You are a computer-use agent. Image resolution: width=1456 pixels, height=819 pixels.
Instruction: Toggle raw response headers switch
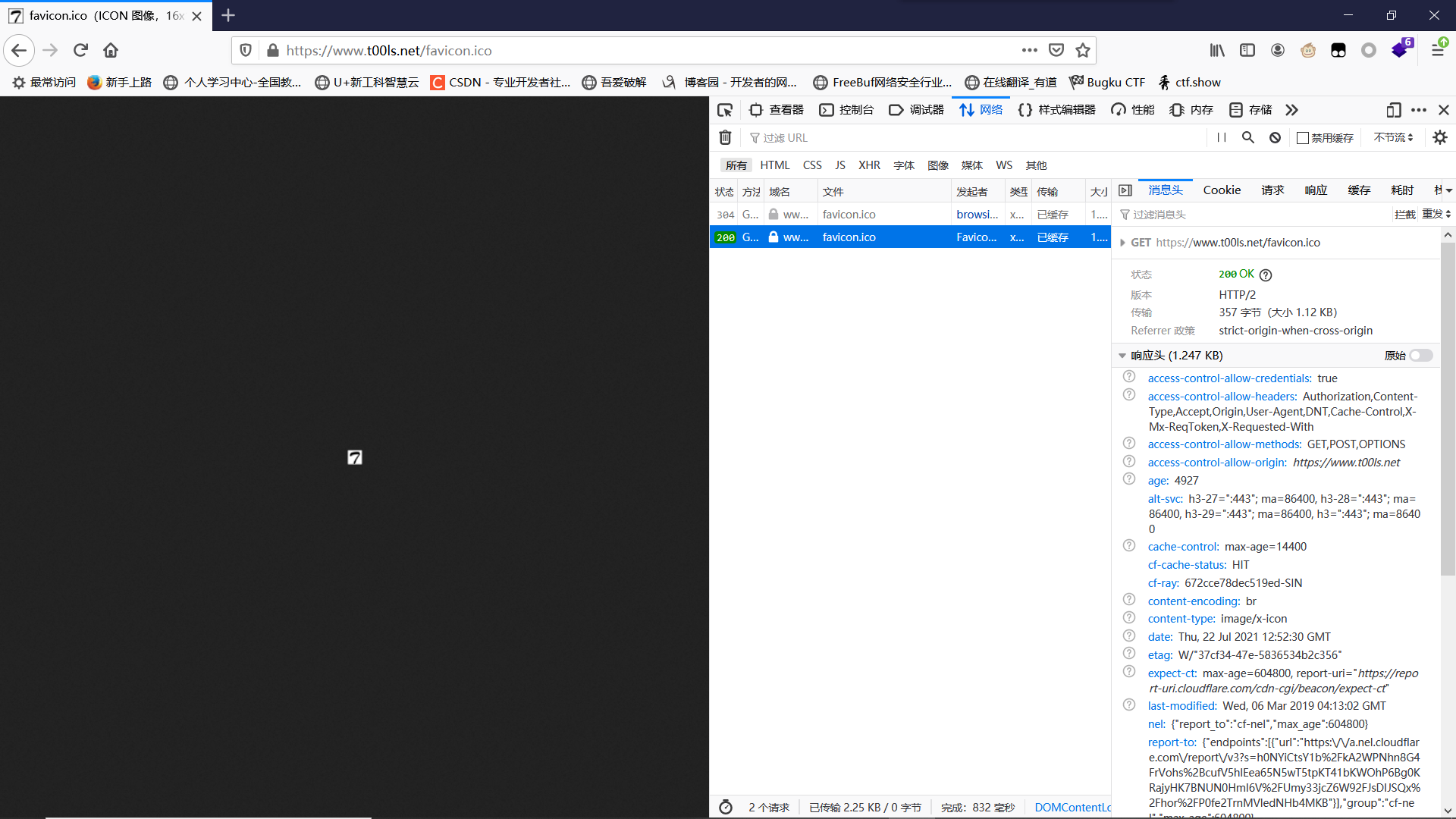[1421, 355]
